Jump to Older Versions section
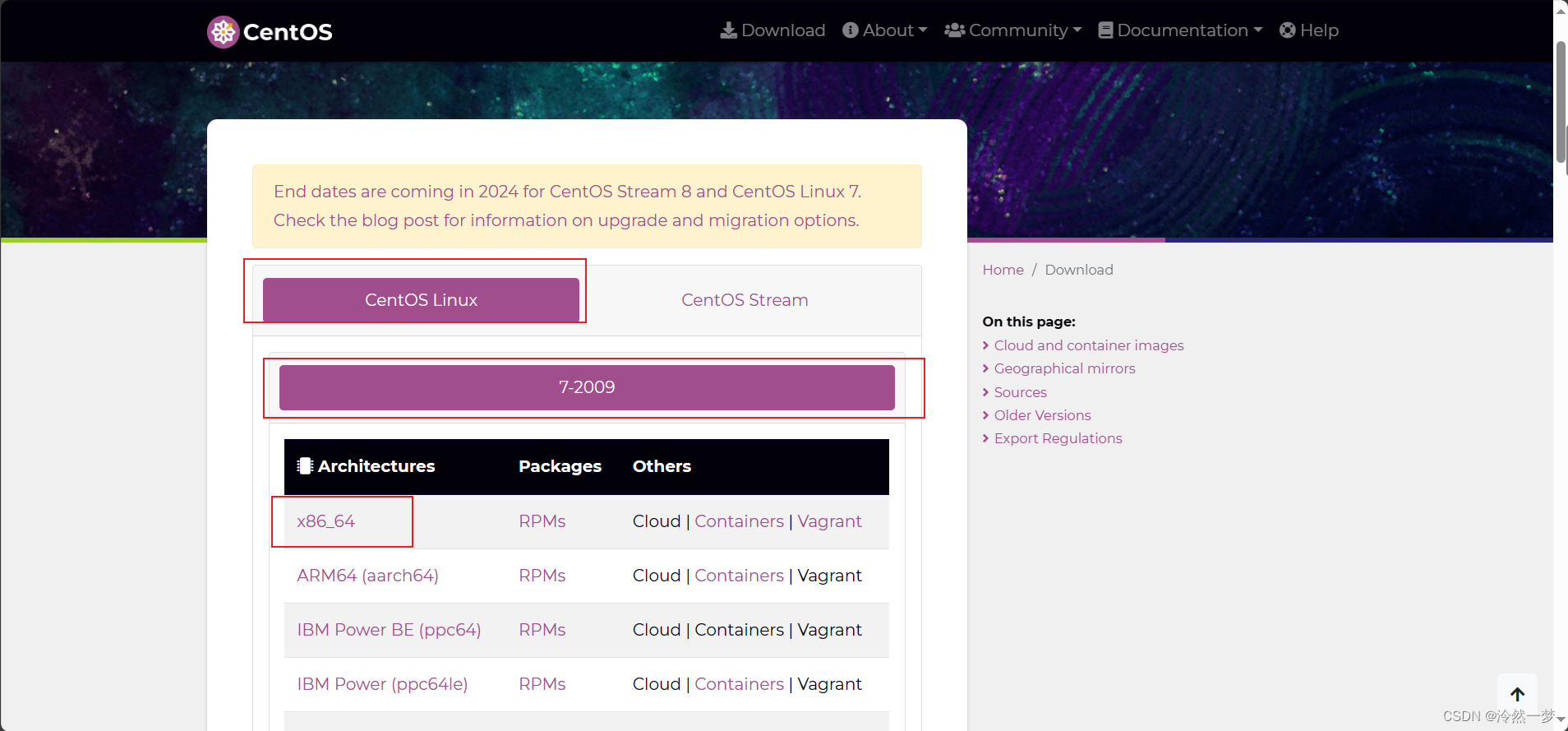The image size is (1568, 731). tap(1042, 415)
